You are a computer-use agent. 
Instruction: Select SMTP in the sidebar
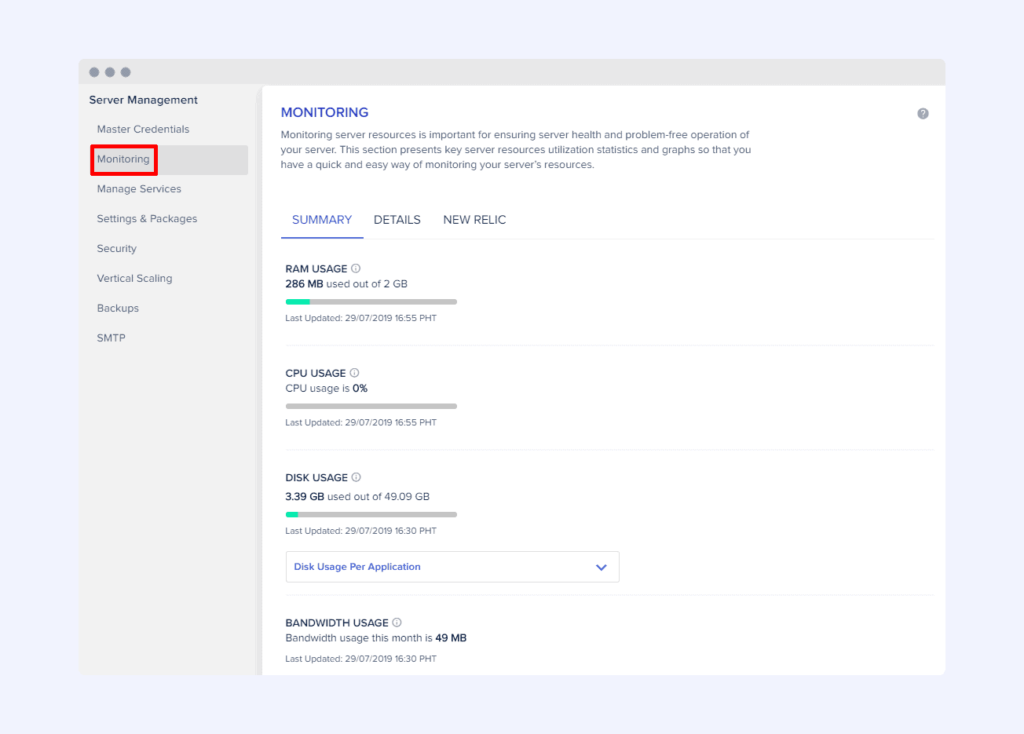pos(111,338)
